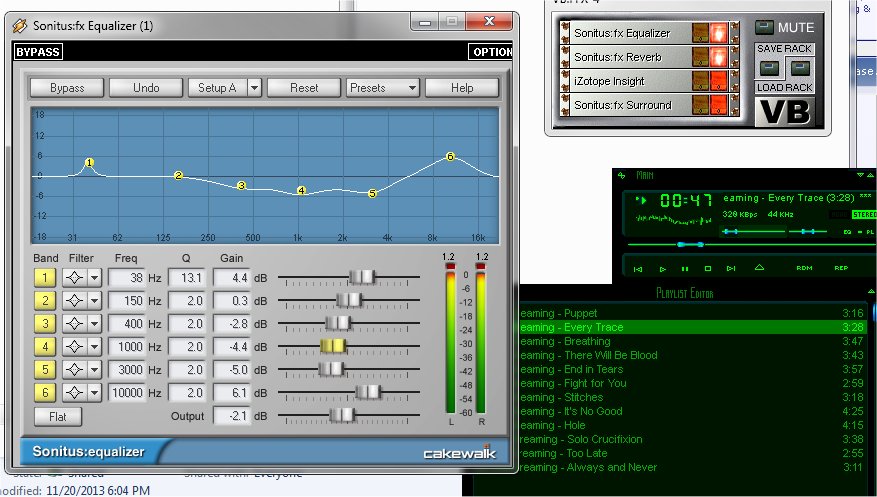Toggle EQ band 4 on/off button
877x497 pixels.
tap(45, 347)
